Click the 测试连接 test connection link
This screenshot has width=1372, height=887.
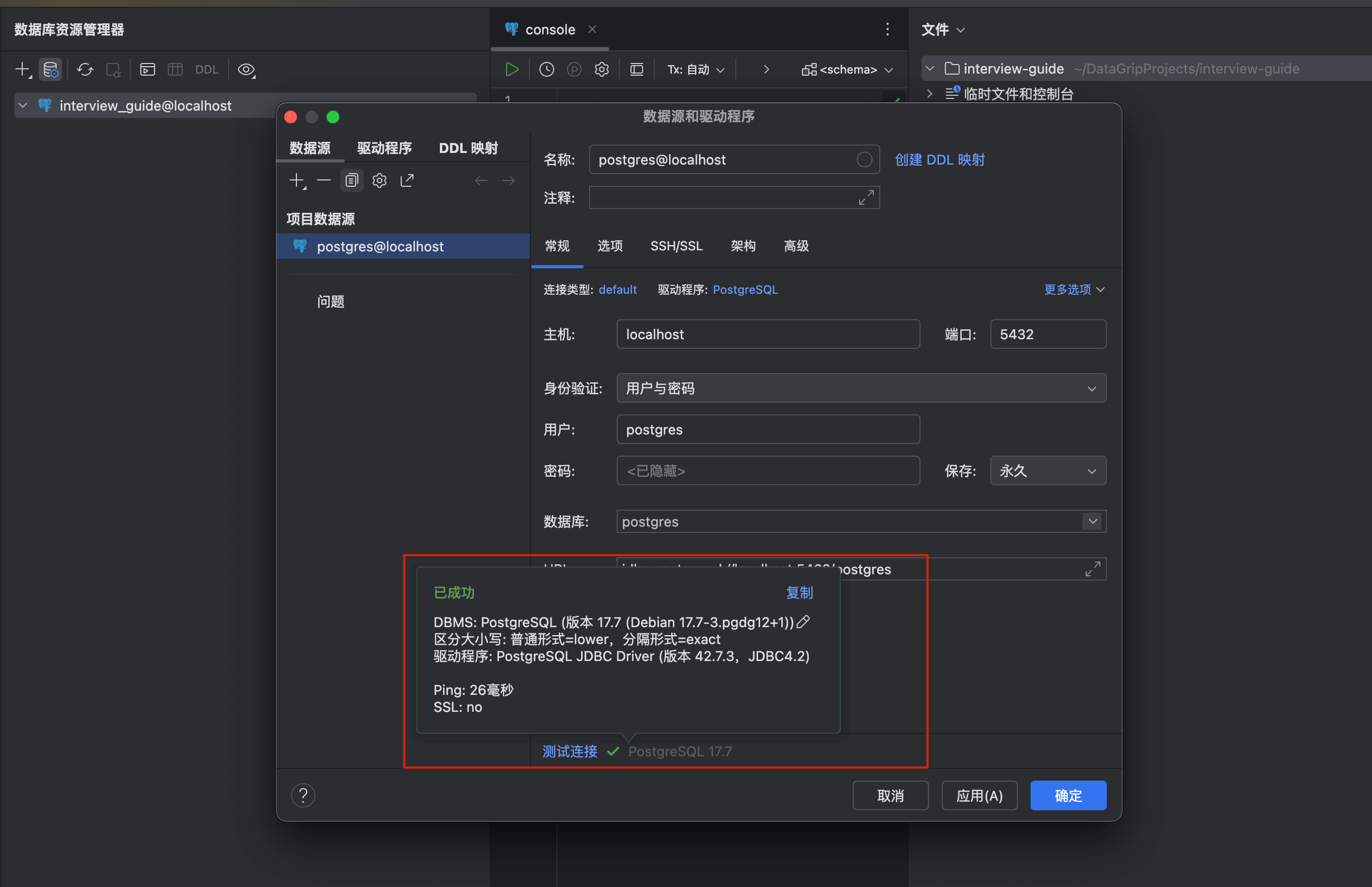tap(570, 752)
